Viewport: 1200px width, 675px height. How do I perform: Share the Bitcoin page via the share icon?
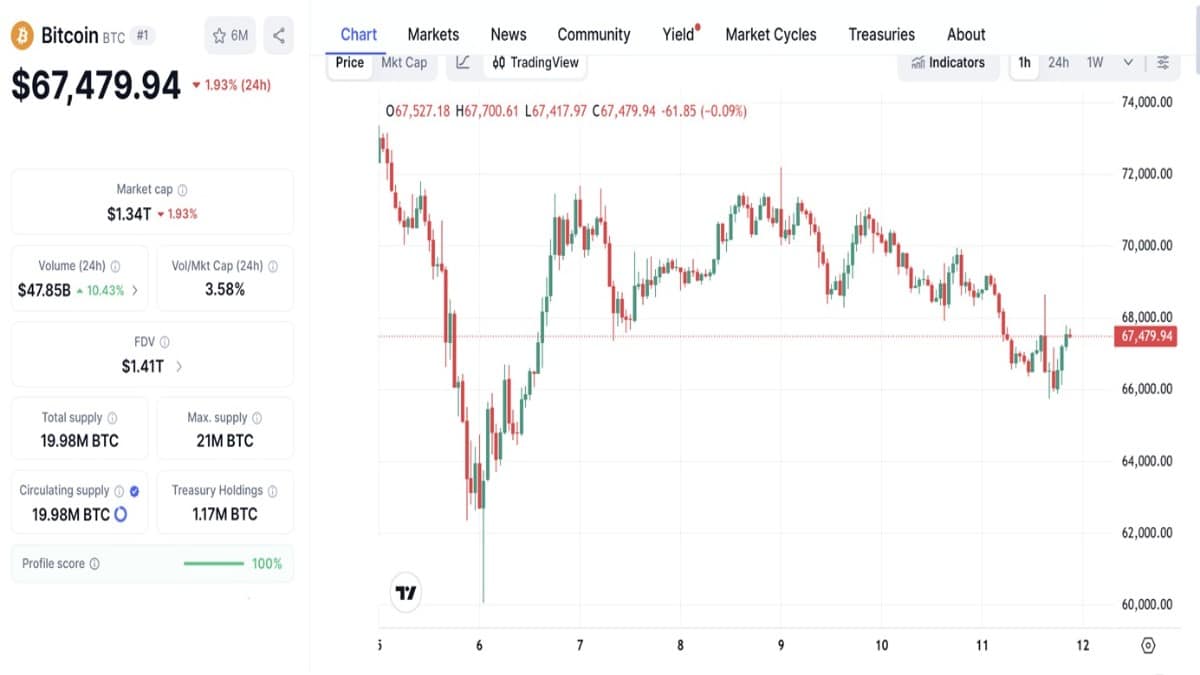(278, 34)
